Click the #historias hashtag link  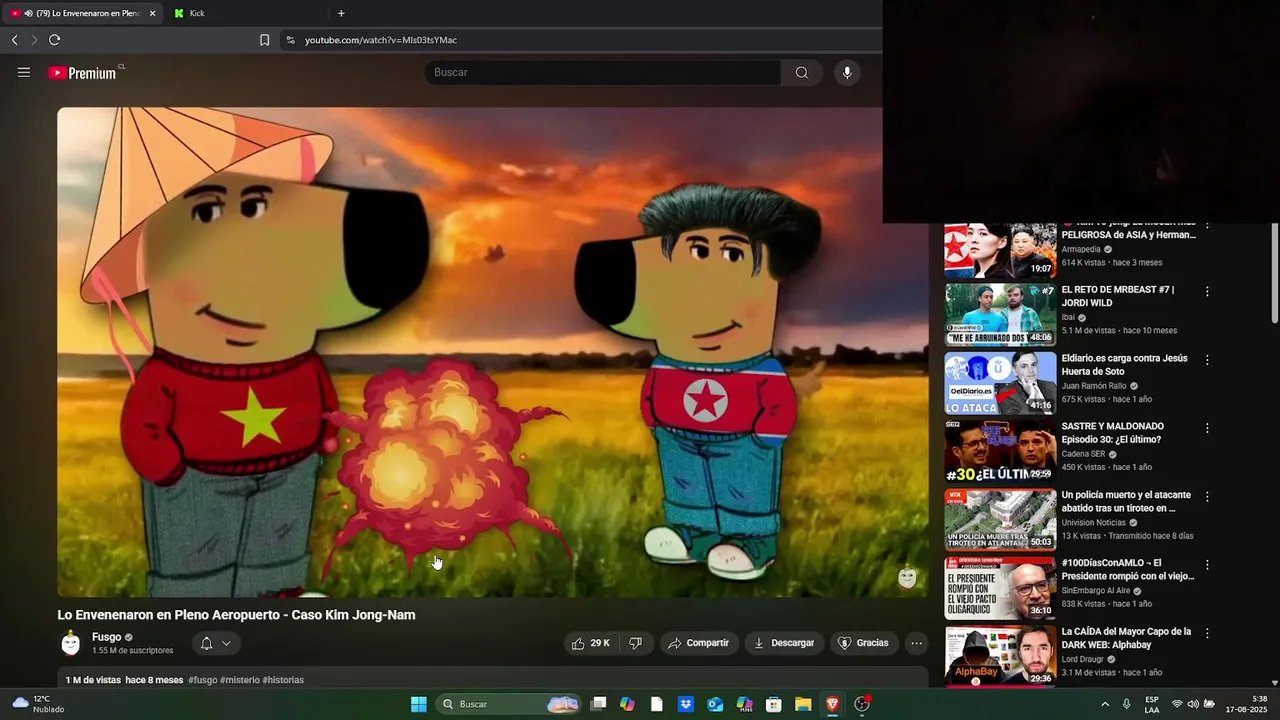coord(283,680)
